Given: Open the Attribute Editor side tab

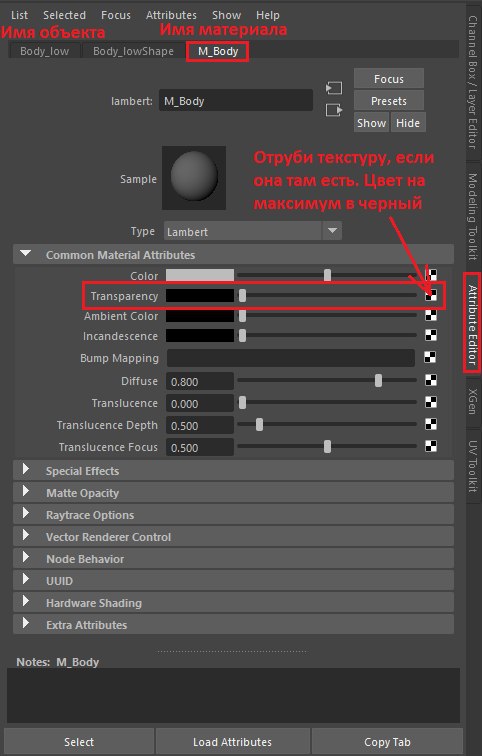Looking at the screenshot, I should pyautogui.click(x=473, y=324).
